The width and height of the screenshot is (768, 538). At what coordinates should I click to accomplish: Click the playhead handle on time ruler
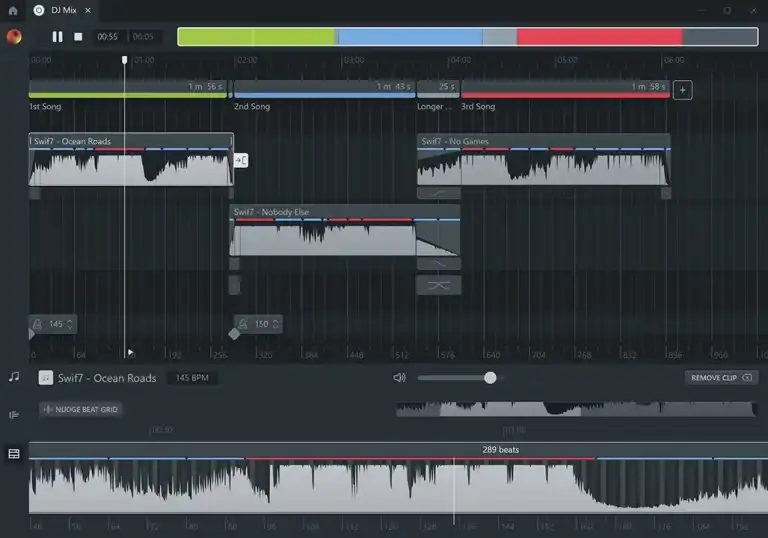click(x=124, y=60)
